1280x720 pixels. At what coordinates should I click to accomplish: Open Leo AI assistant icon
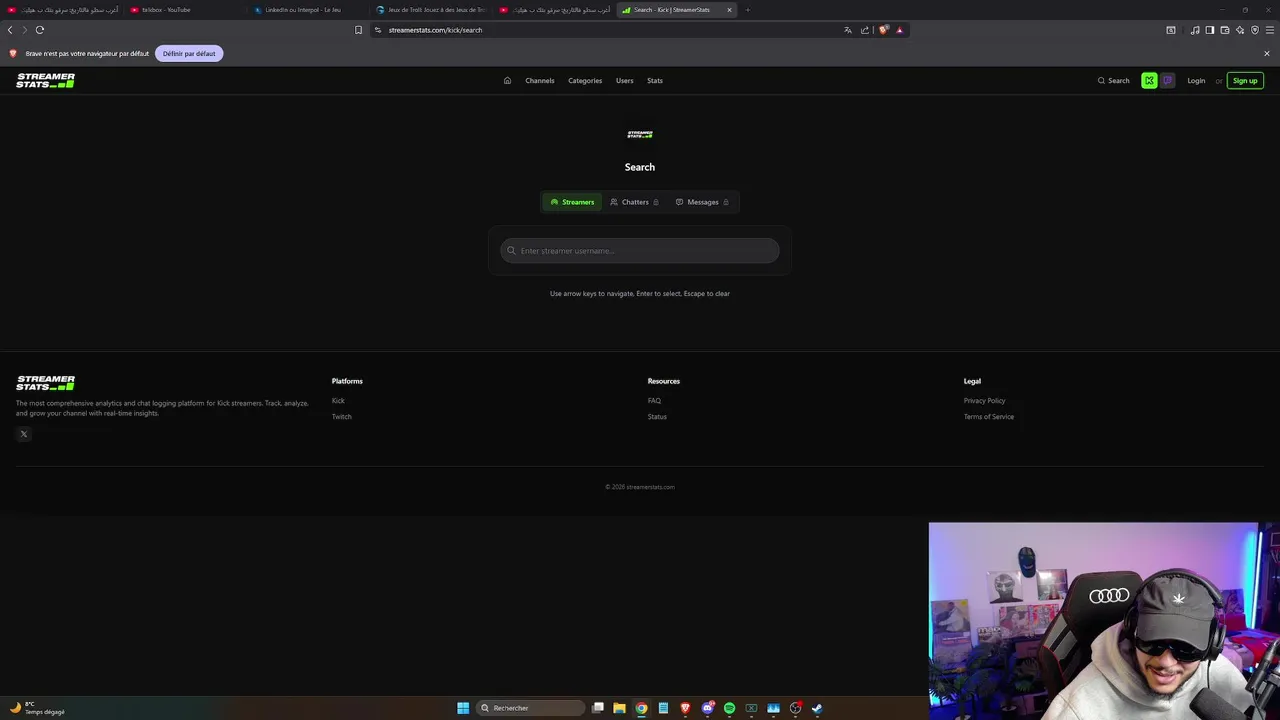tap(1240, 30)
